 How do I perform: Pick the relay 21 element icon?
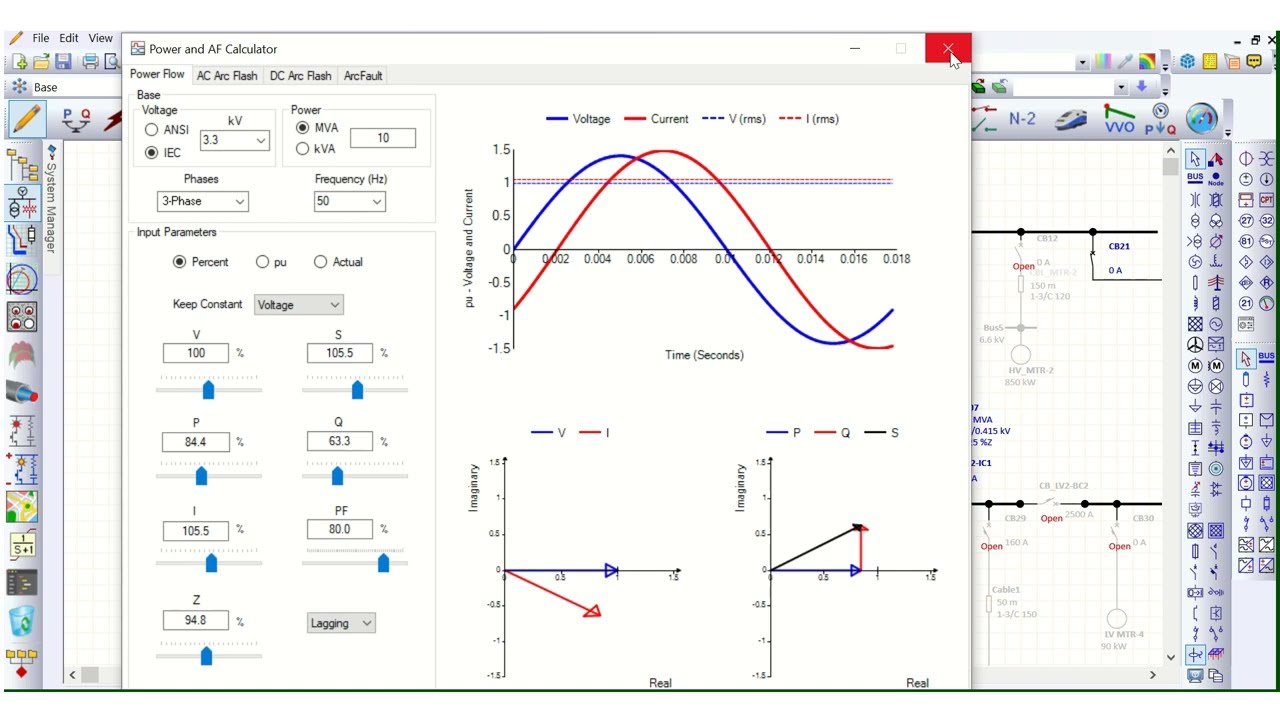(x=1246, y=304)
